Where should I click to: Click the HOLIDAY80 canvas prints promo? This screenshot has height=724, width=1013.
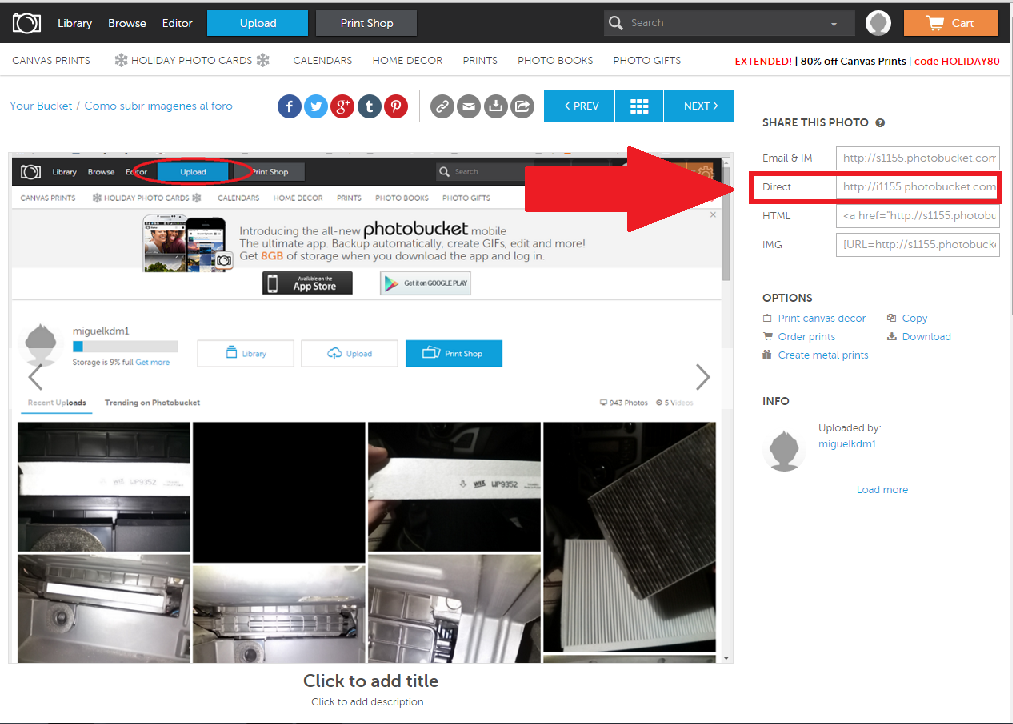(x=867, y=61)
